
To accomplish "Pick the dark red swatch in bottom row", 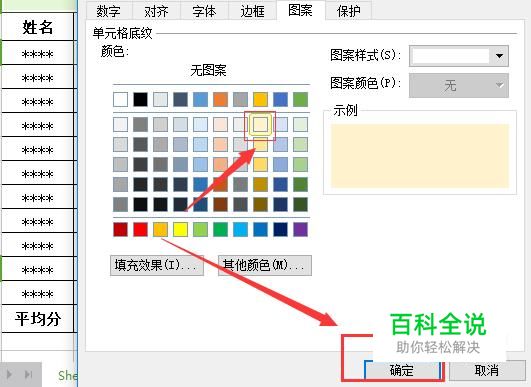I will click(x=121, y=229).
